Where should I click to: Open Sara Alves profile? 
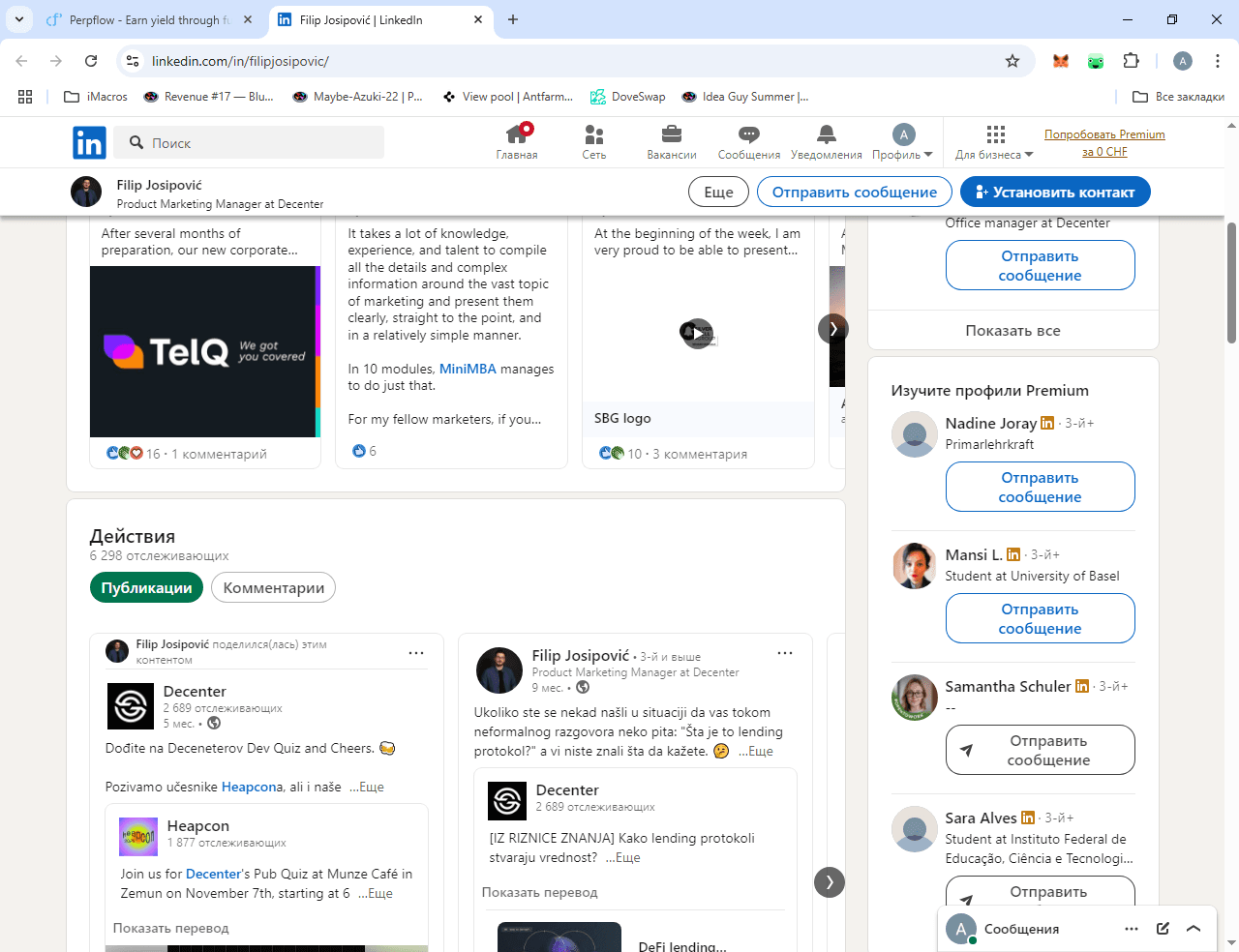[981, 818]
